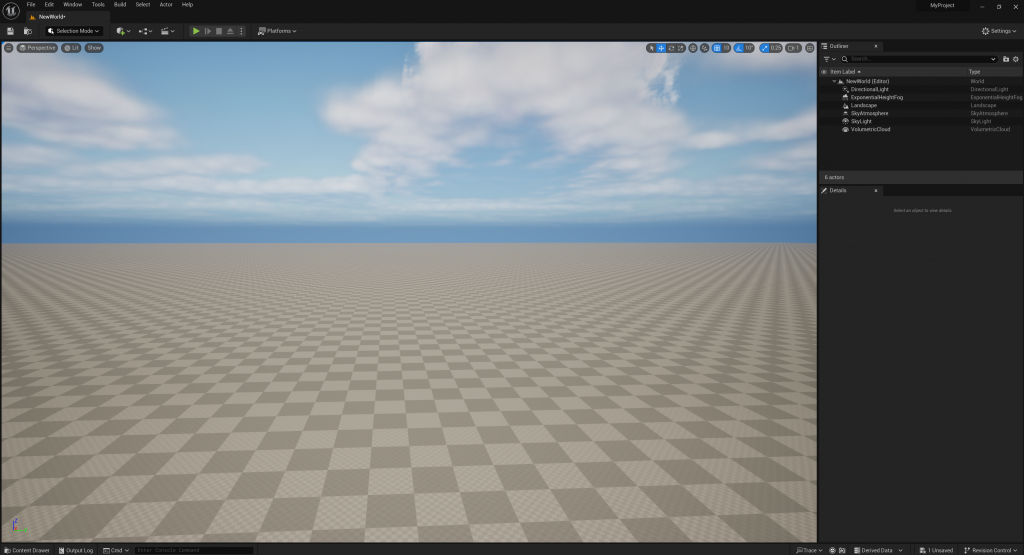Toggle scale snapping in viewport

[x=765, y=48]
